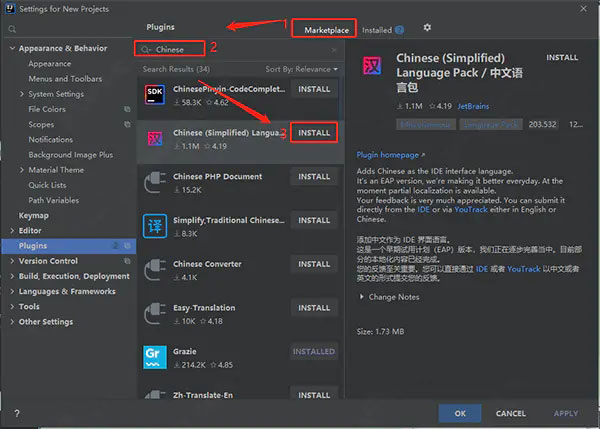
Task: Click the Apply button
Action: [566, 413]
